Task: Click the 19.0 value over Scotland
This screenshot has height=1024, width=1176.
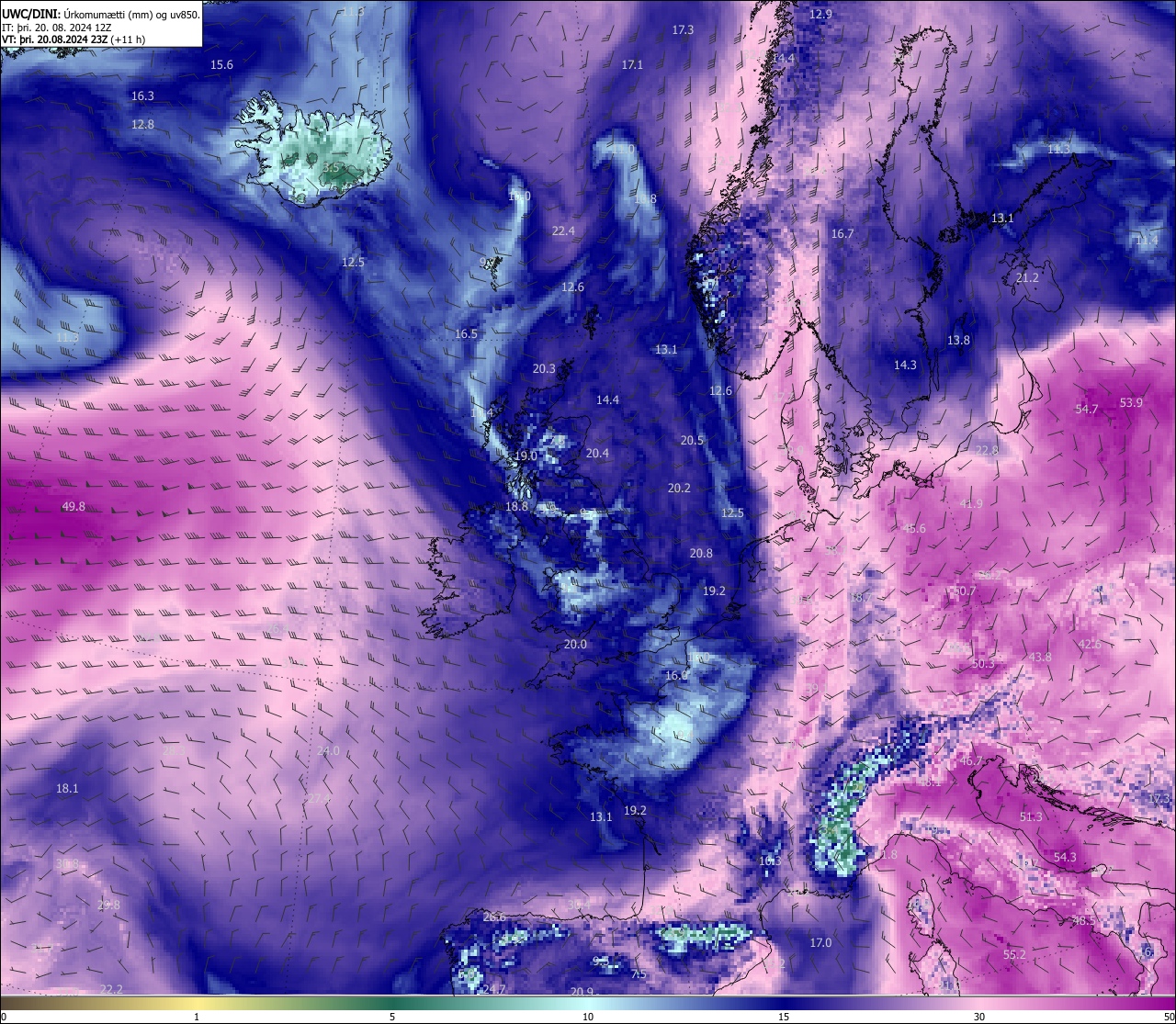Action: 526,456
